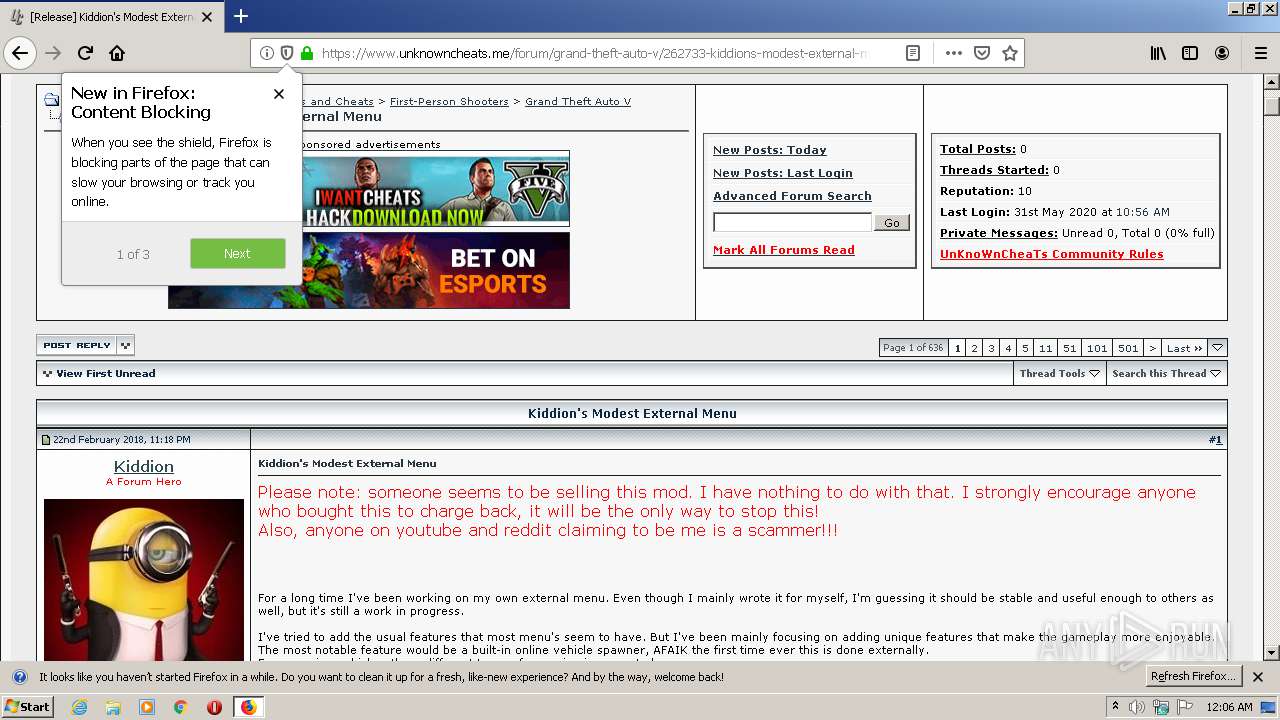Open Threads Started link

[994, 170]
